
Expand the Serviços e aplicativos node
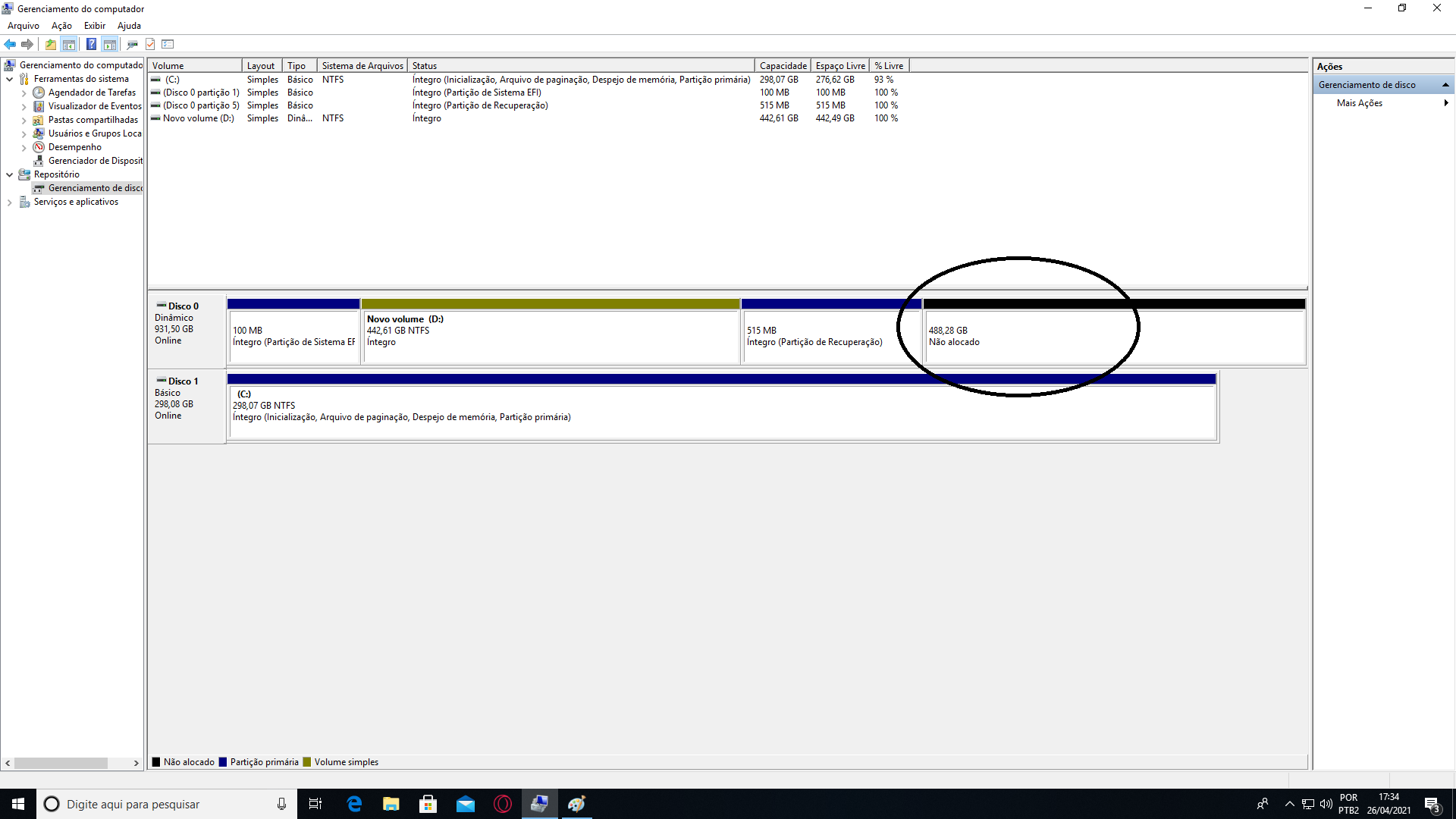click(9, 202)
